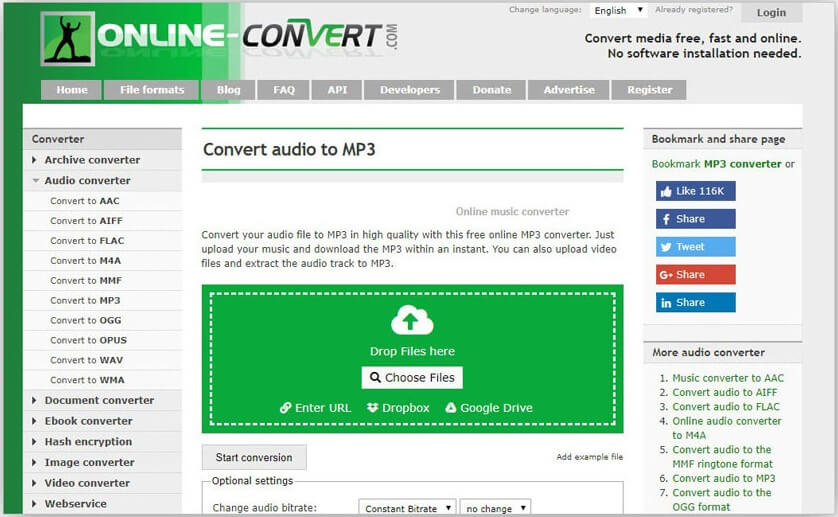The width and height of the screenshot is (838, 517).
Task: Click the Enter URL link
Action: [x=316, y=408]
